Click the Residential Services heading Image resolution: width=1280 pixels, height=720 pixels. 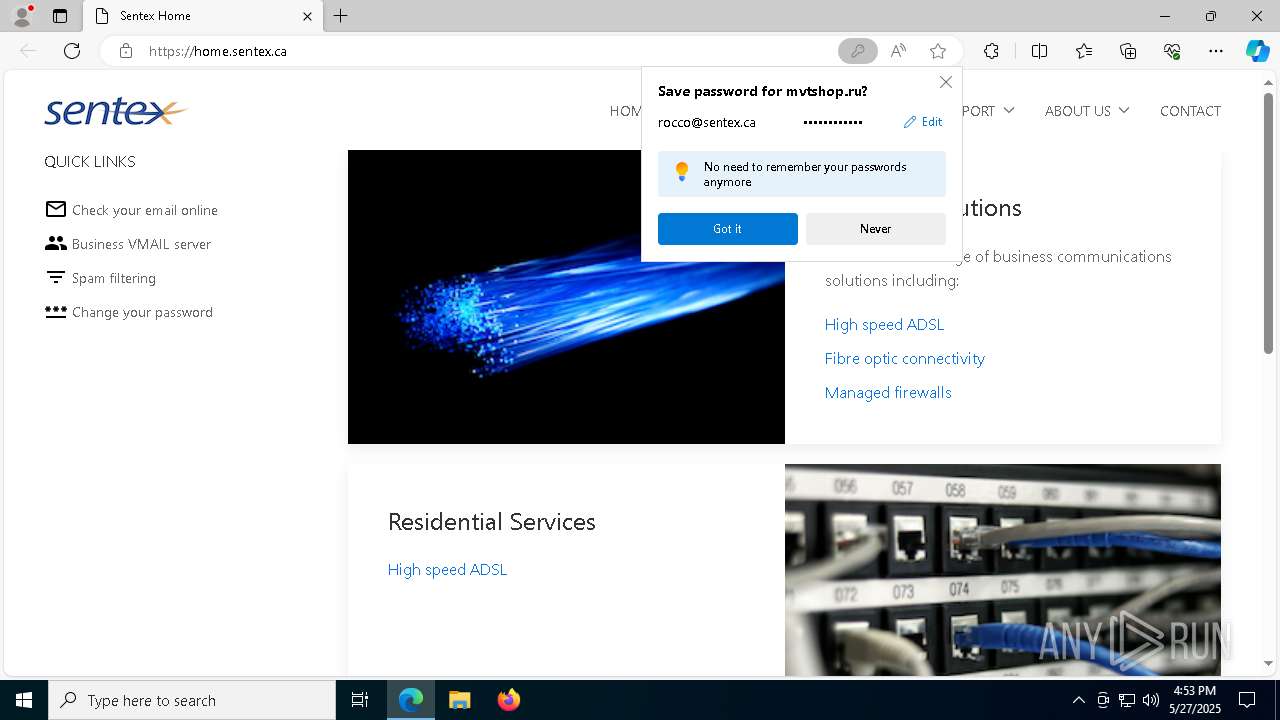click(x=491, y=521)
